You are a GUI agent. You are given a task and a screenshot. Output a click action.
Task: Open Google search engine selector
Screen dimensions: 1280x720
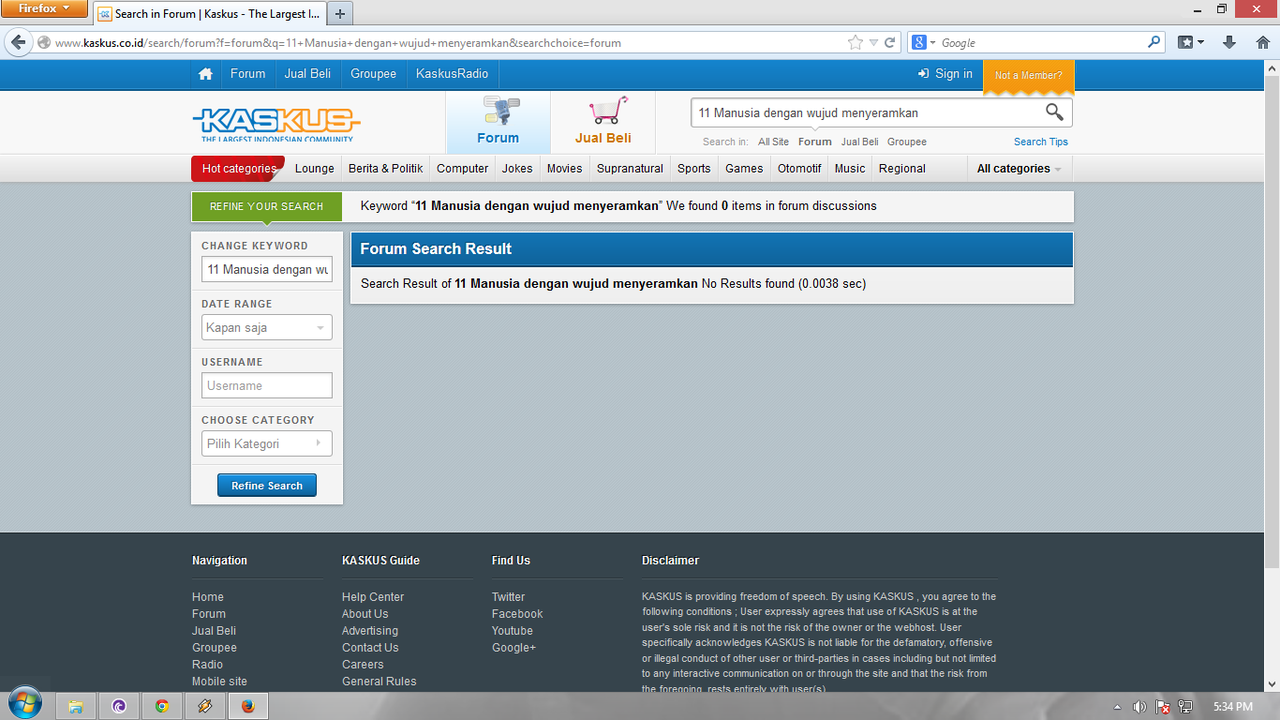click(924, 43)
